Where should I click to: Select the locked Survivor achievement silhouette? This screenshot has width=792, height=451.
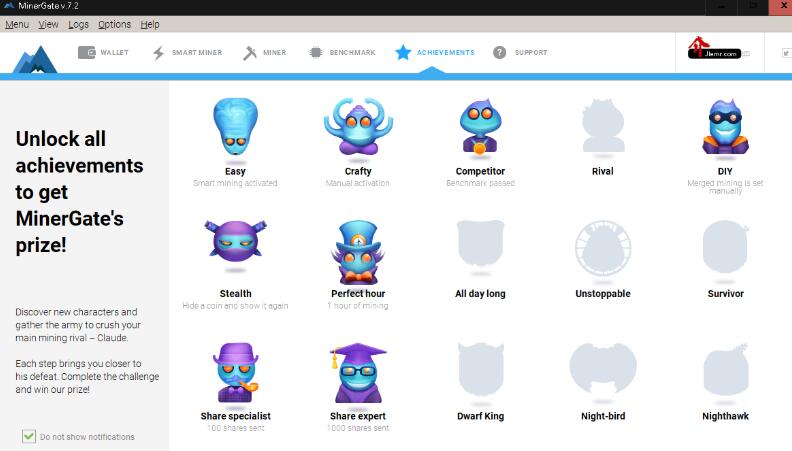(x=725, y=247)
